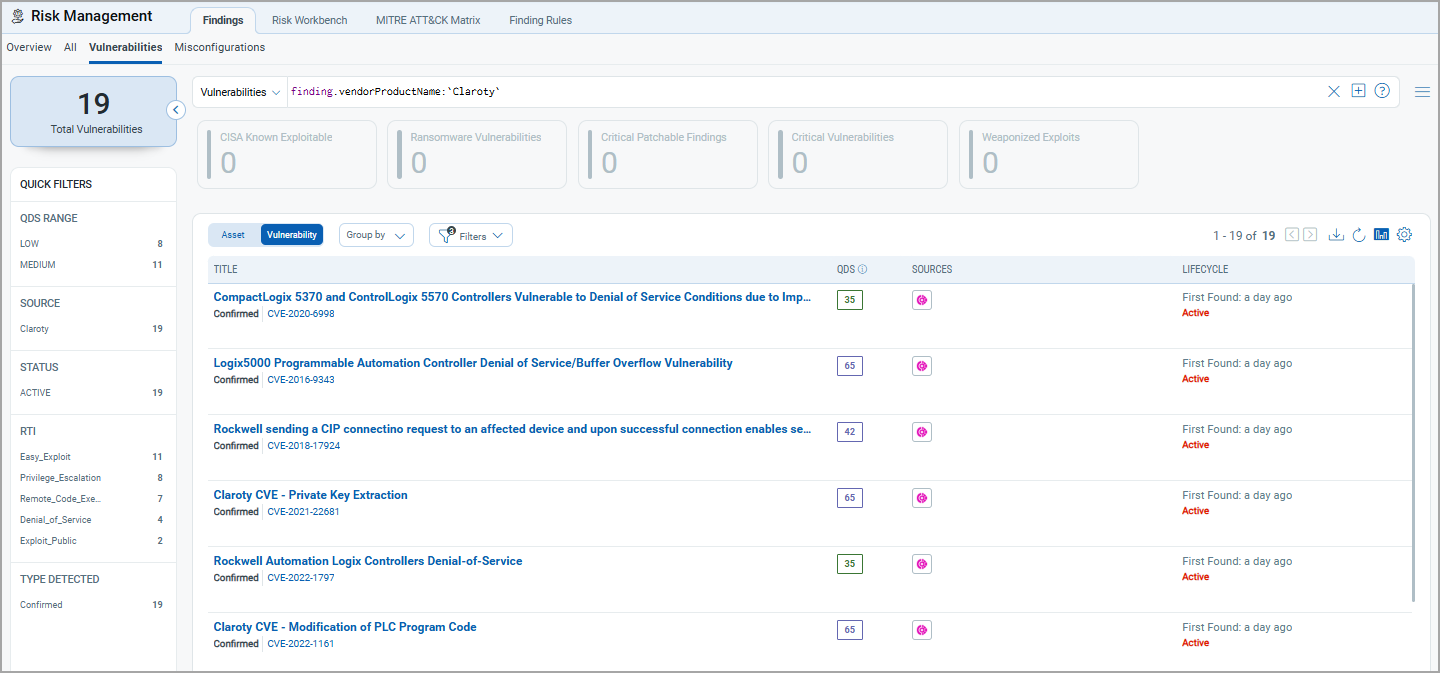Click the download results icon
Screen dimensions: 1440x673
click(1336, 235)
